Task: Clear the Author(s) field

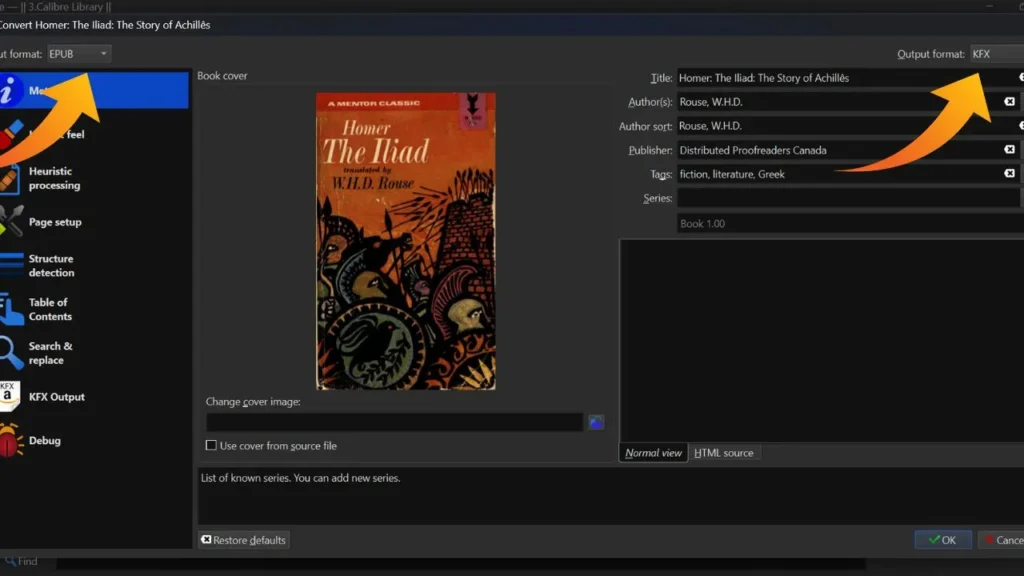Action: 1010,102
